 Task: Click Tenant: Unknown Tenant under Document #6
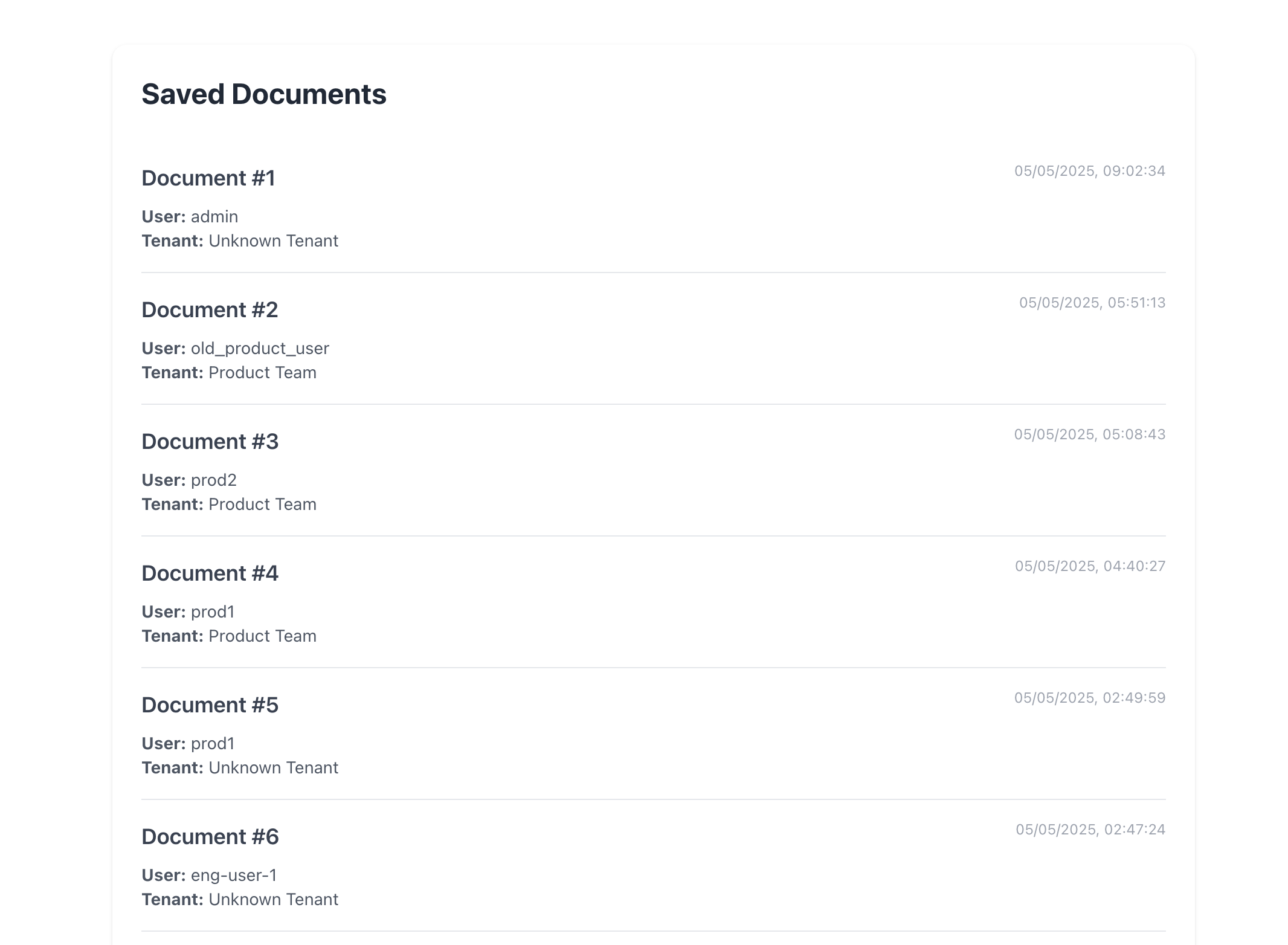[240, 899]
